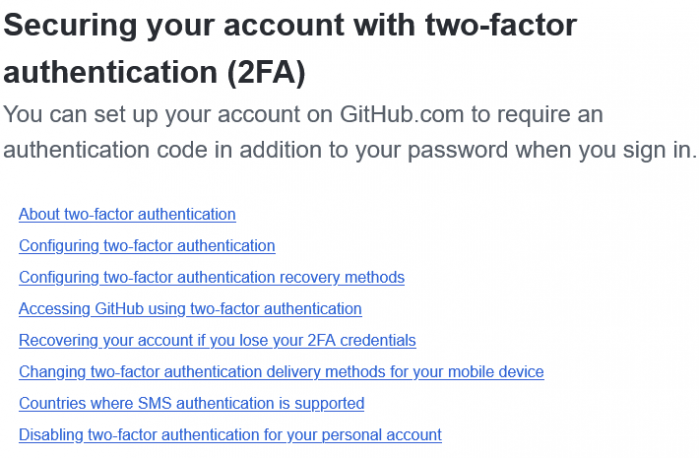Screen dimensions: 700x458
Task: View Countries where SMS authentication is supported
Action: 191,404
